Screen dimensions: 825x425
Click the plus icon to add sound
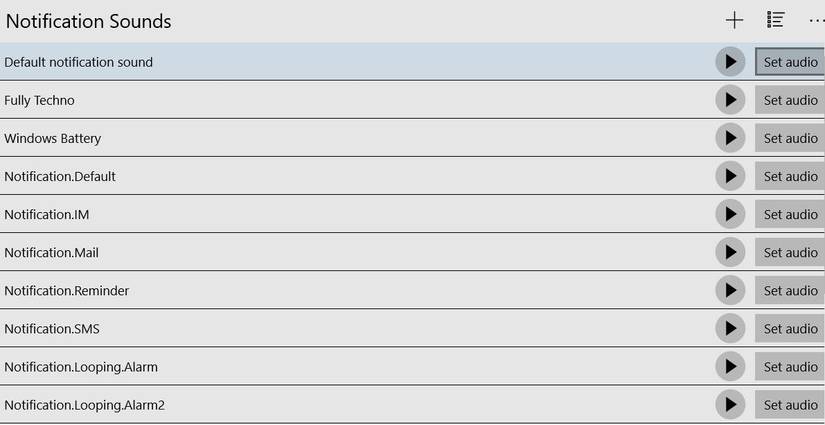click(x=734, y=20)
